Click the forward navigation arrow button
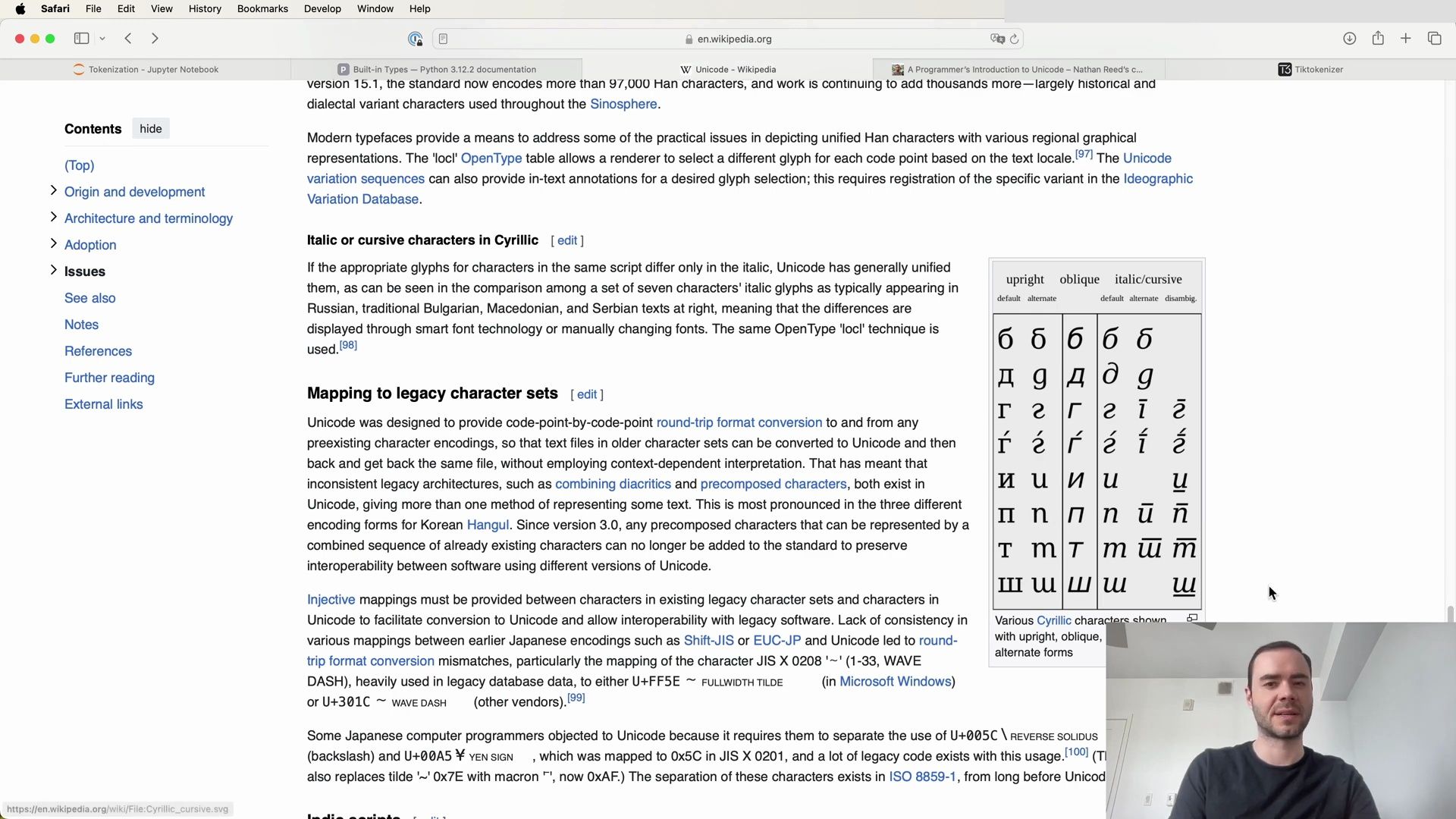 155,38
